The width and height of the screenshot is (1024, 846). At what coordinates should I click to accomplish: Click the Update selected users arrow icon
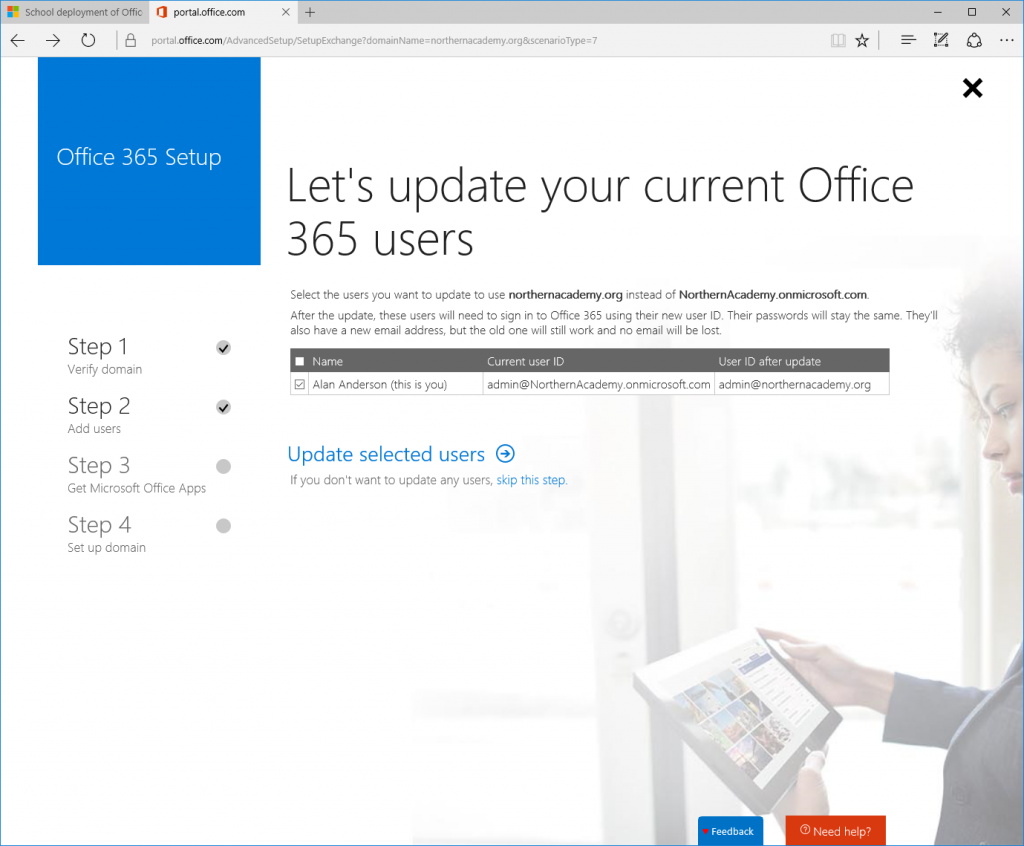(x=505, y=453)
